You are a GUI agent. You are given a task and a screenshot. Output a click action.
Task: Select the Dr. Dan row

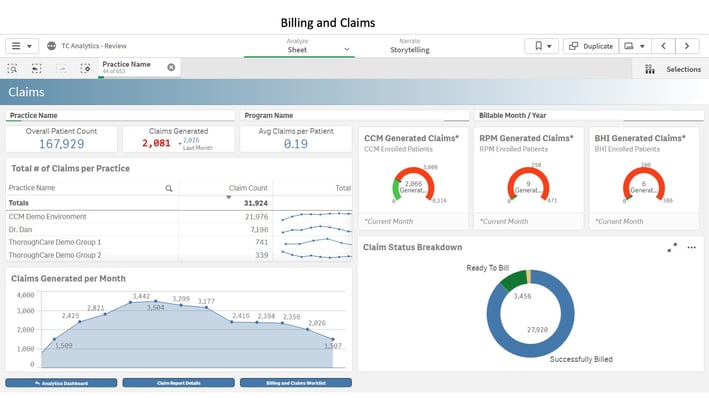[179, 229]
